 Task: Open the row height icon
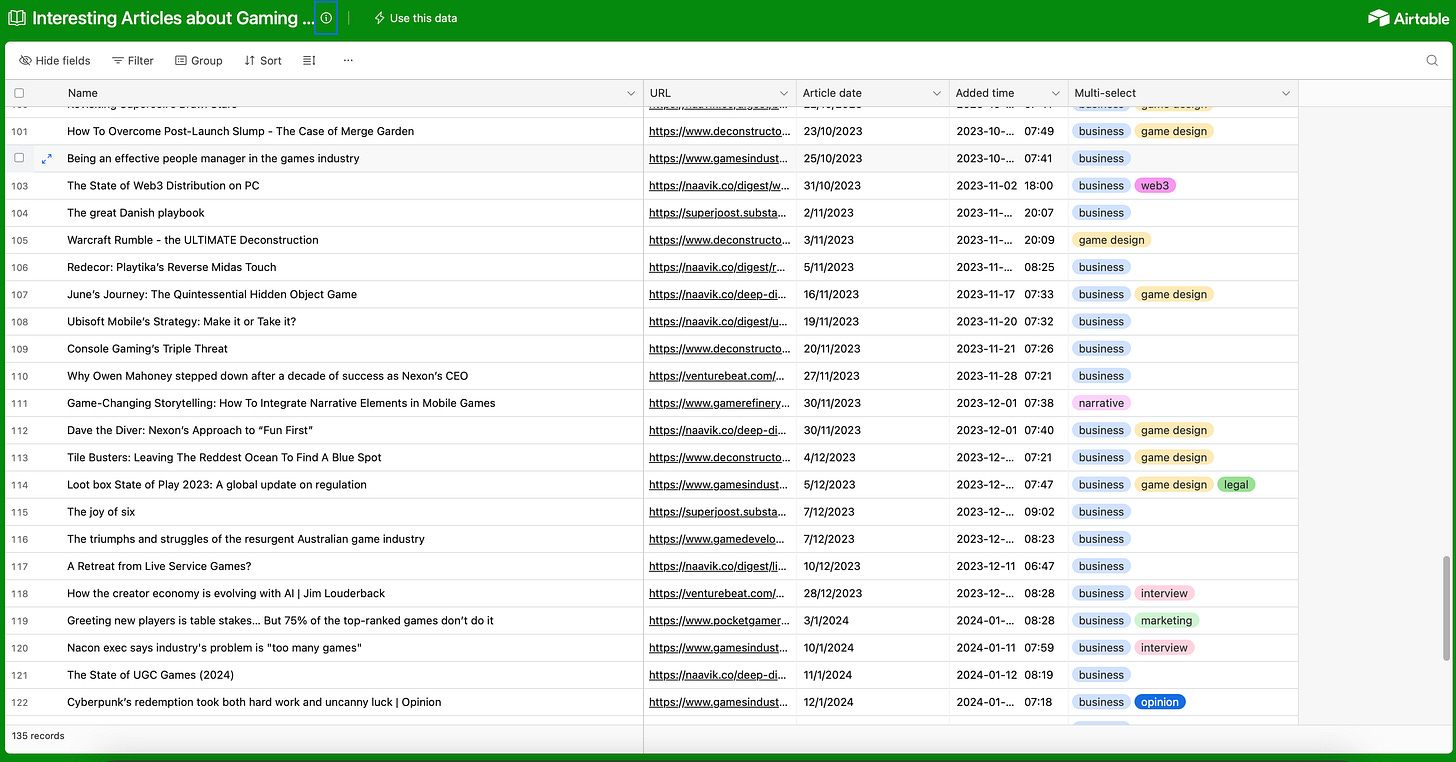pyautogui.click(x=309, y=60)
